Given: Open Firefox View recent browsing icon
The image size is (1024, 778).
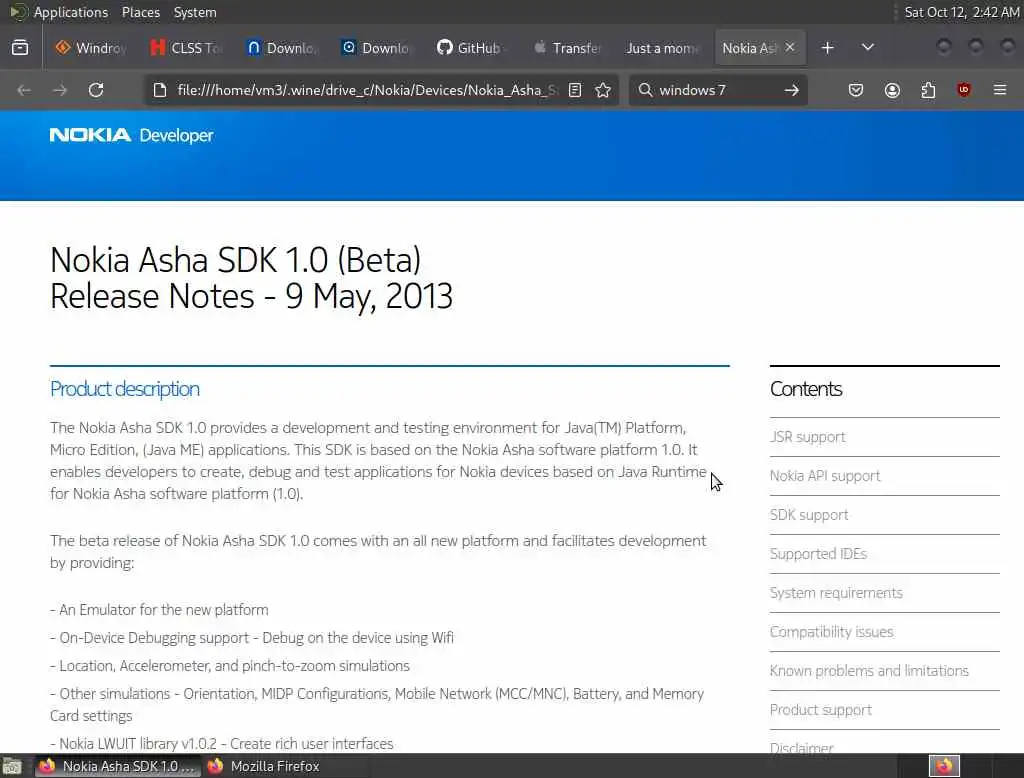Looking at the screenshot, I should pos(20,48).
